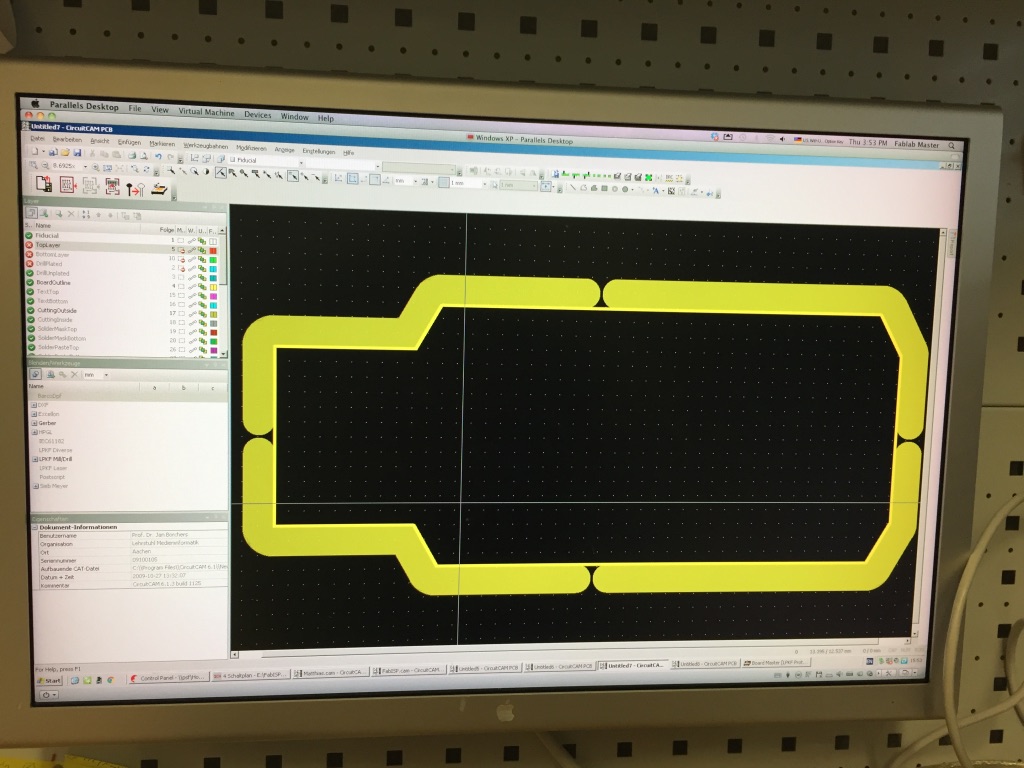This screenshot has height=768, width=1024.
Task: Click the Open folder icon in the toolbar
Action: [65, 152]
